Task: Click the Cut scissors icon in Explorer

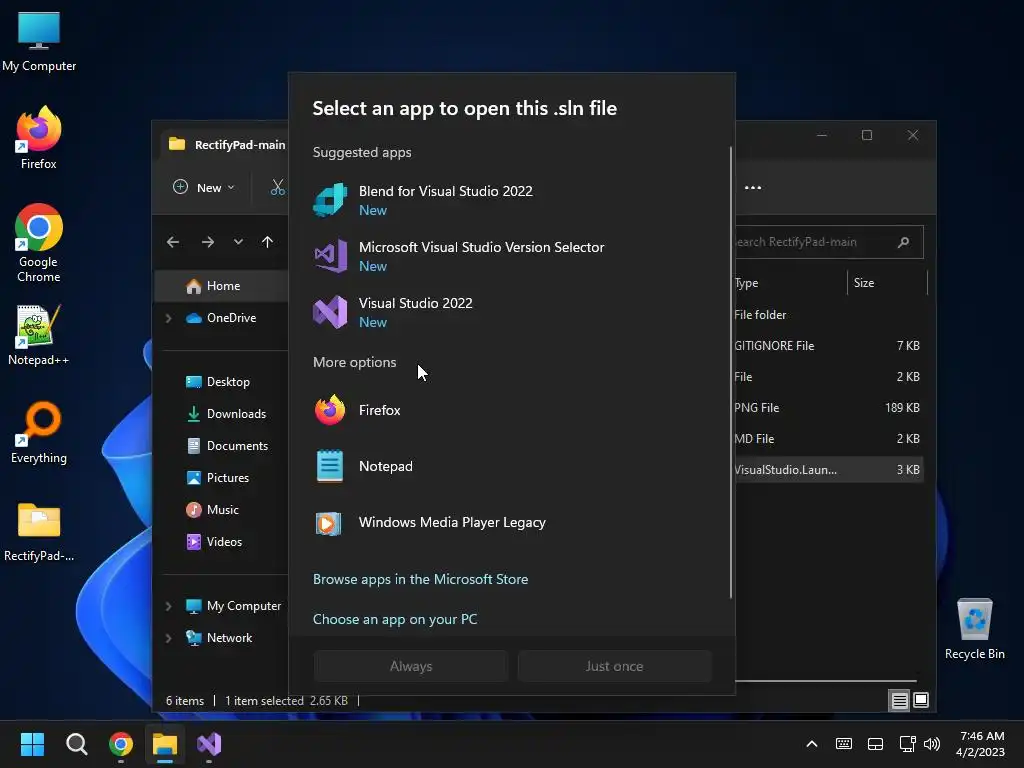Action: coord(278,187)
